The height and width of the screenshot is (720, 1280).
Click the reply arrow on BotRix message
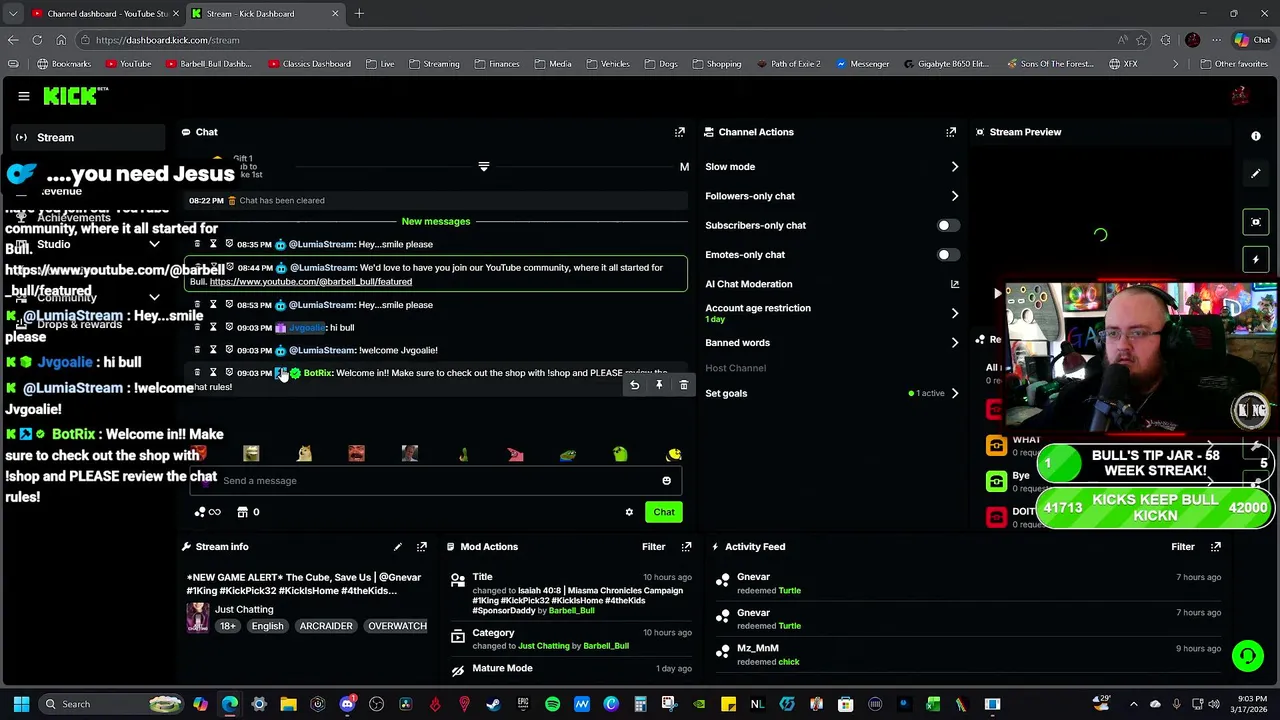634,385
